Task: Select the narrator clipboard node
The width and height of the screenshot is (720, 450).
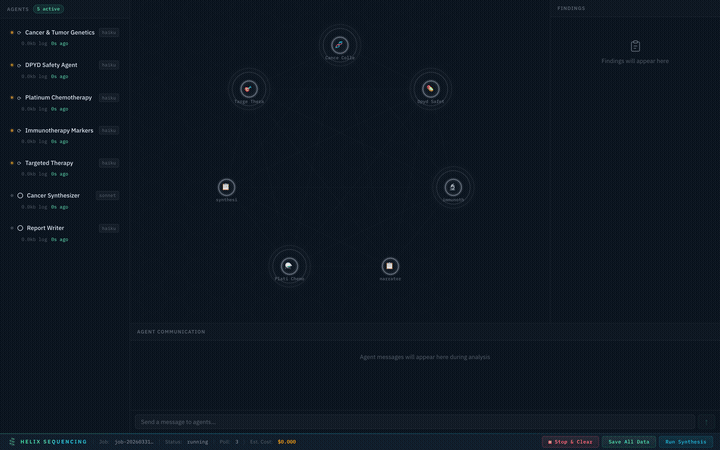Action: pyautogui.click(x=390, y=266)
